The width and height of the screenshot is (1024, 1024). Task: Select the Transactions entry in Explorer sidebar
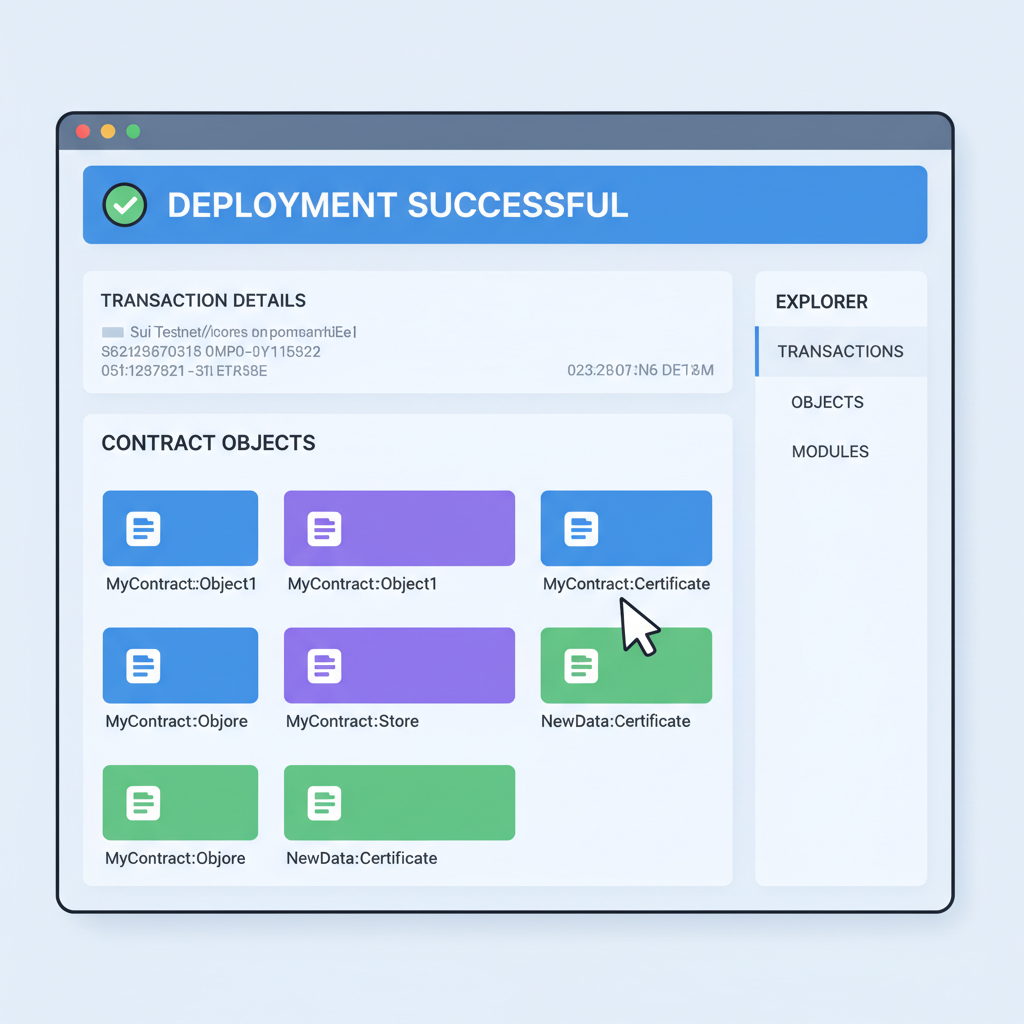(840, 351)
